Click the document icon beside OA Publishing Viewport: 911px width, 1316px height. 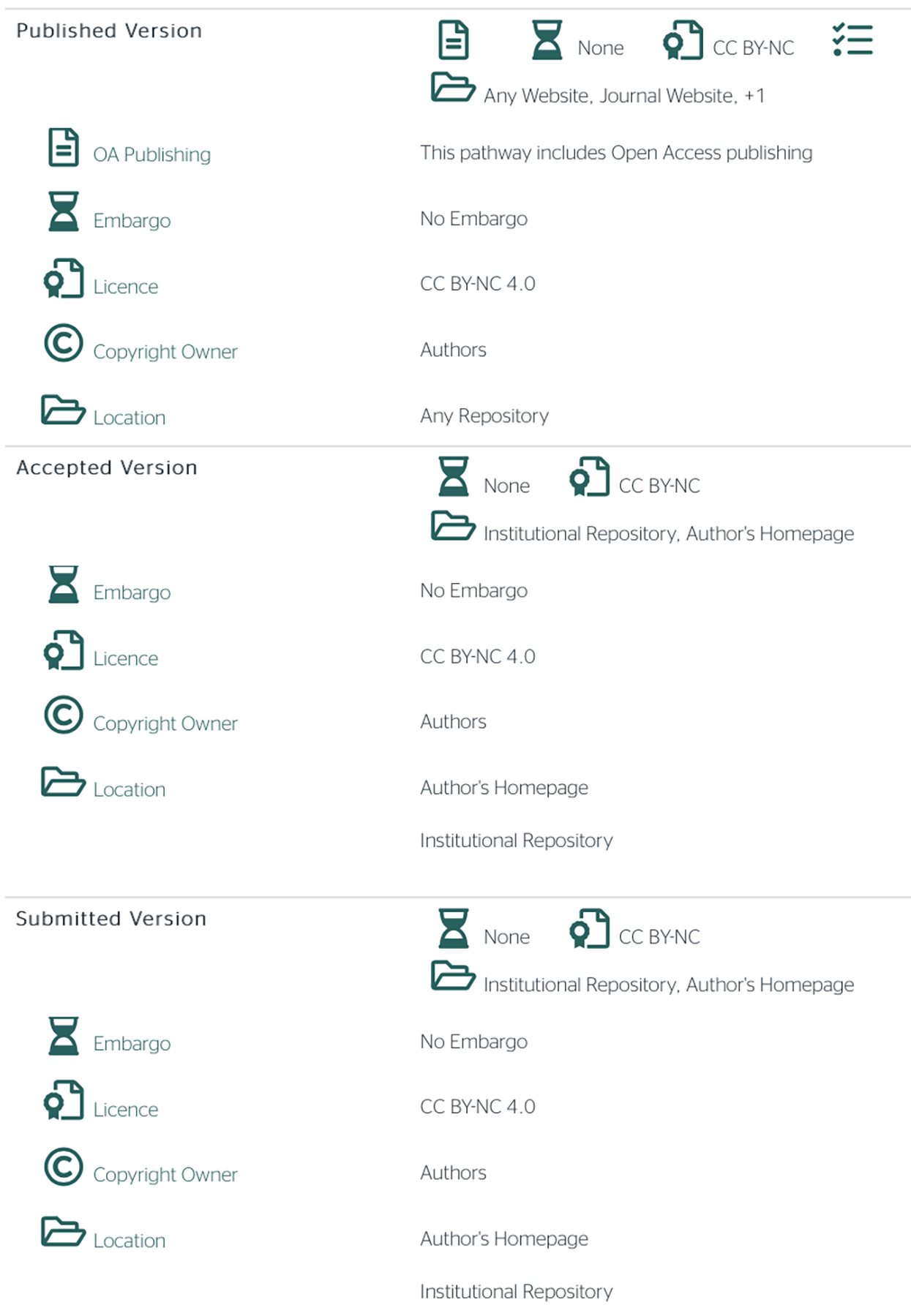(x=64, y=147)
